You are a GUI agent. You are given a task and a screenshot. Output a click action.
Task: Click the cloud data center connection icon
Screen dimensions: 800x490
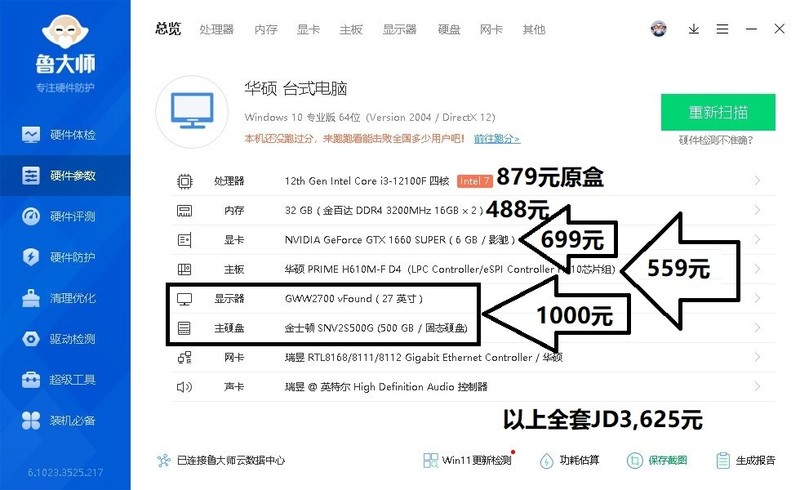click(x=163, y=460)
